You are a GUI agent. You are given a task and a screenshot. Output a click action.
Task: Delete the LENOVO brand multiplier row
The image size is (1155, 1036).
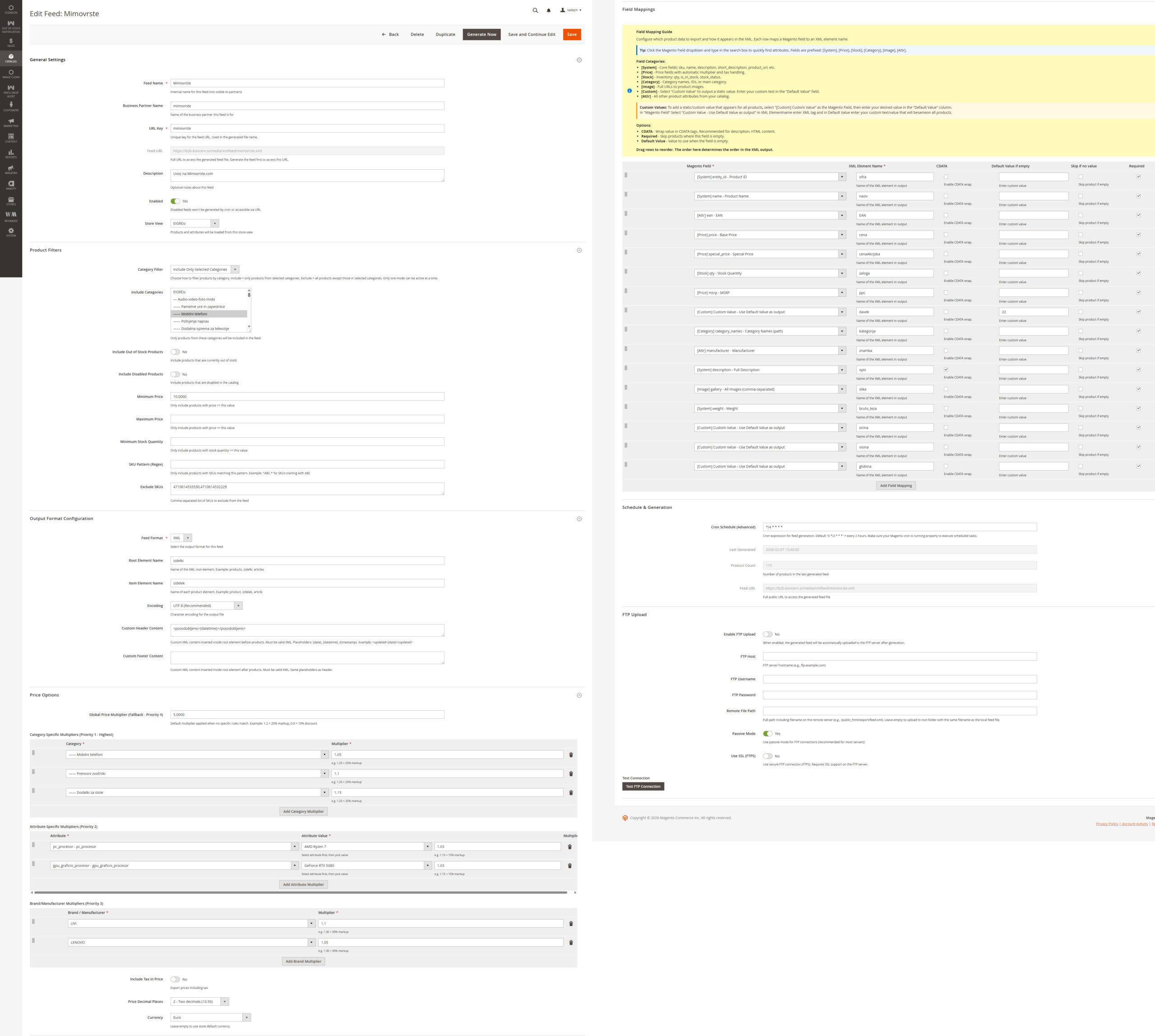(571, 943)
